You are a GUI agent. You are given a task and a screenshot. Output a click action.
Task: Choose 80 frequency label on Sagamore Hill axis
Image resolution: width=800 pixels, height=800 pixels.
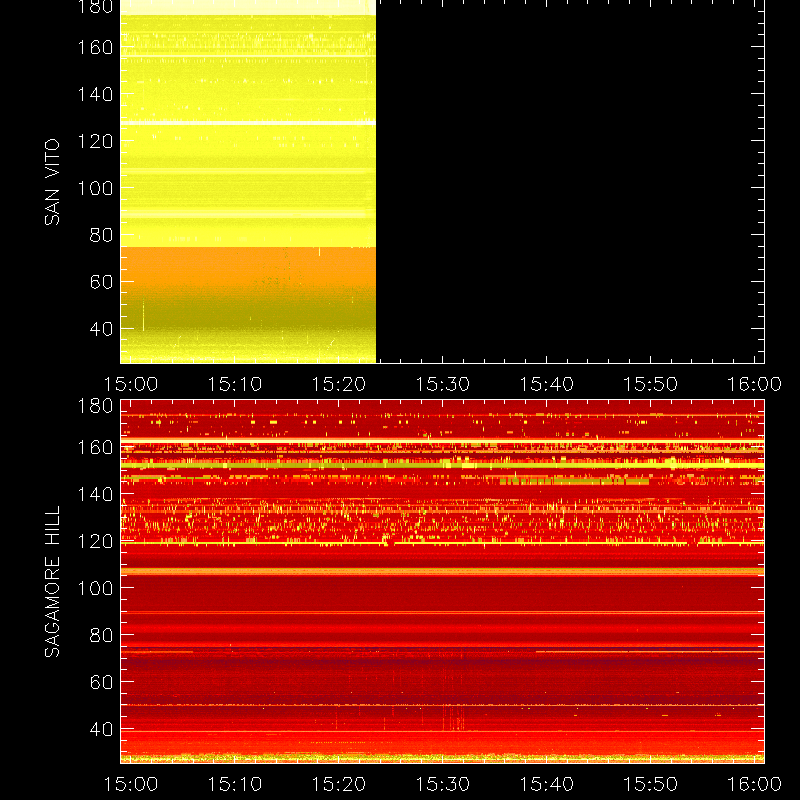tap(101, 635)
